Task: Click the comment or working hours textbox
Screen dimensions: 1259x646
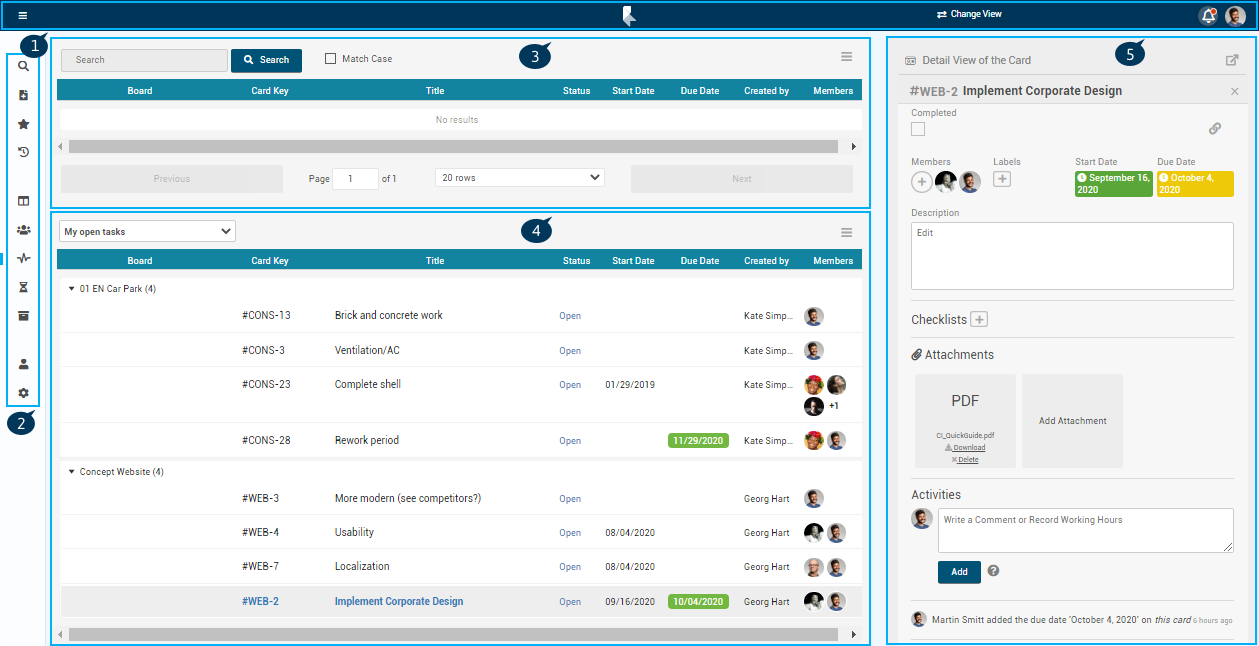Action: (1085, 530)
